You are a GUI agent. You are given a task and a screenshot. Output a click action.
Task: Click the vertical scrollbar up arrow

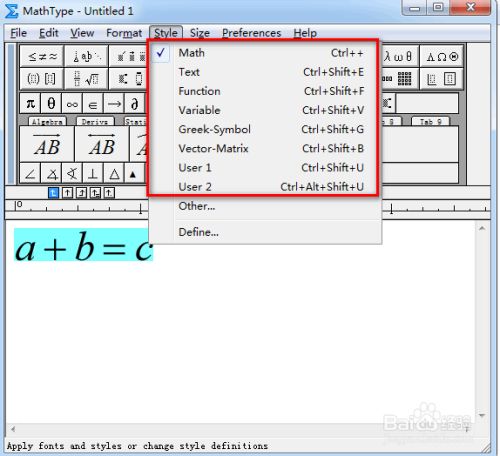(482, 228)
